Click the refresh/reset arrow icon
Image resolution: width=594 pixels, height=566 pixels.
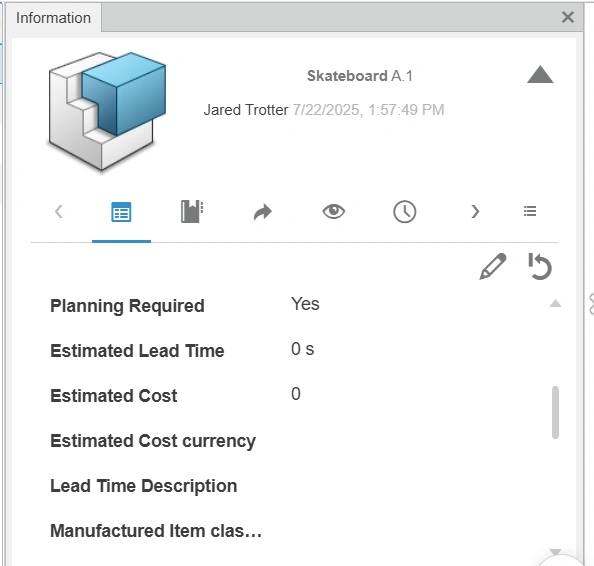click(540, 266)
